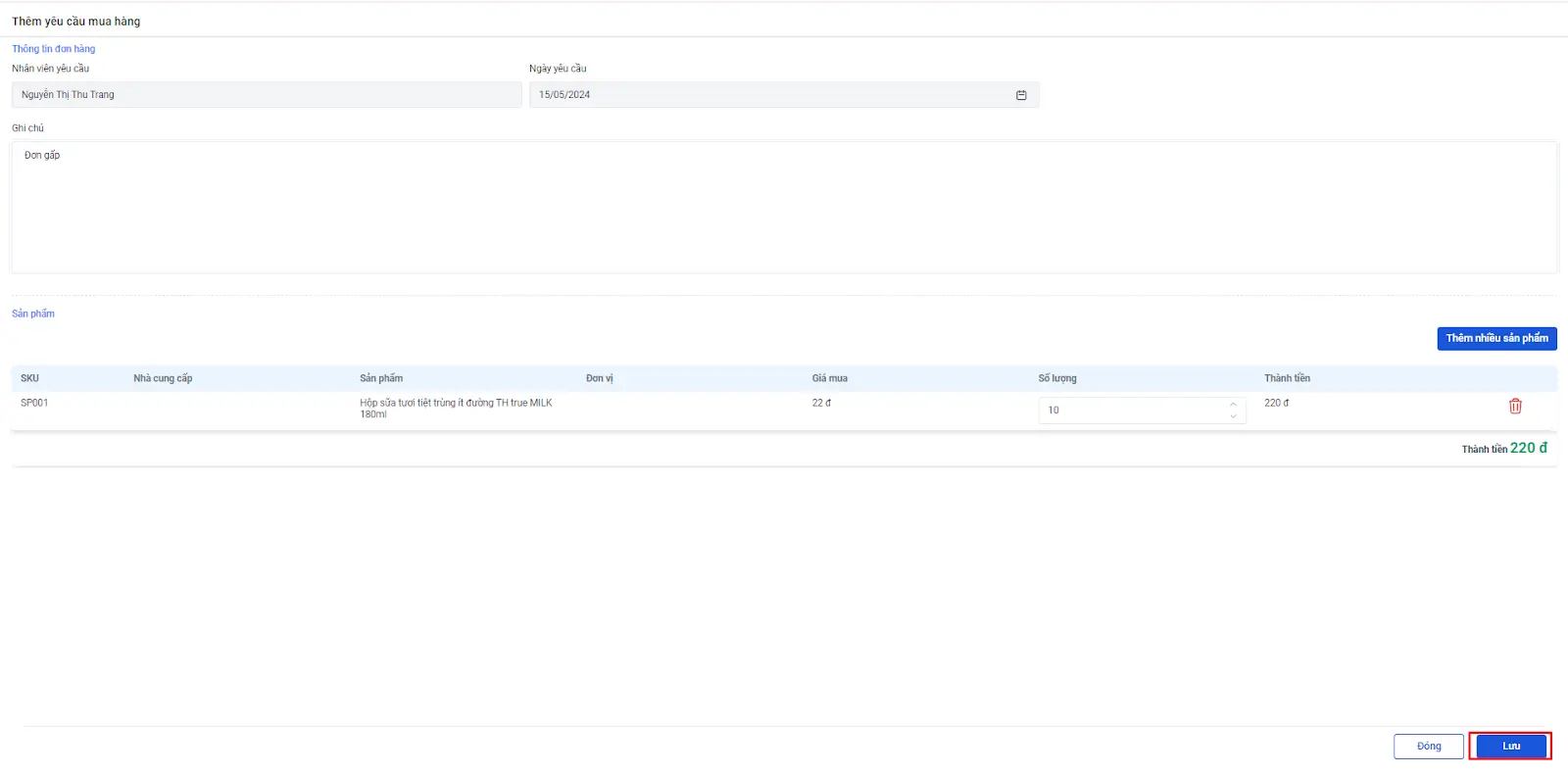Screen dimensions: 1568x774
Task: Click the 22 đ price cell
Action: [x=821, y=403]
